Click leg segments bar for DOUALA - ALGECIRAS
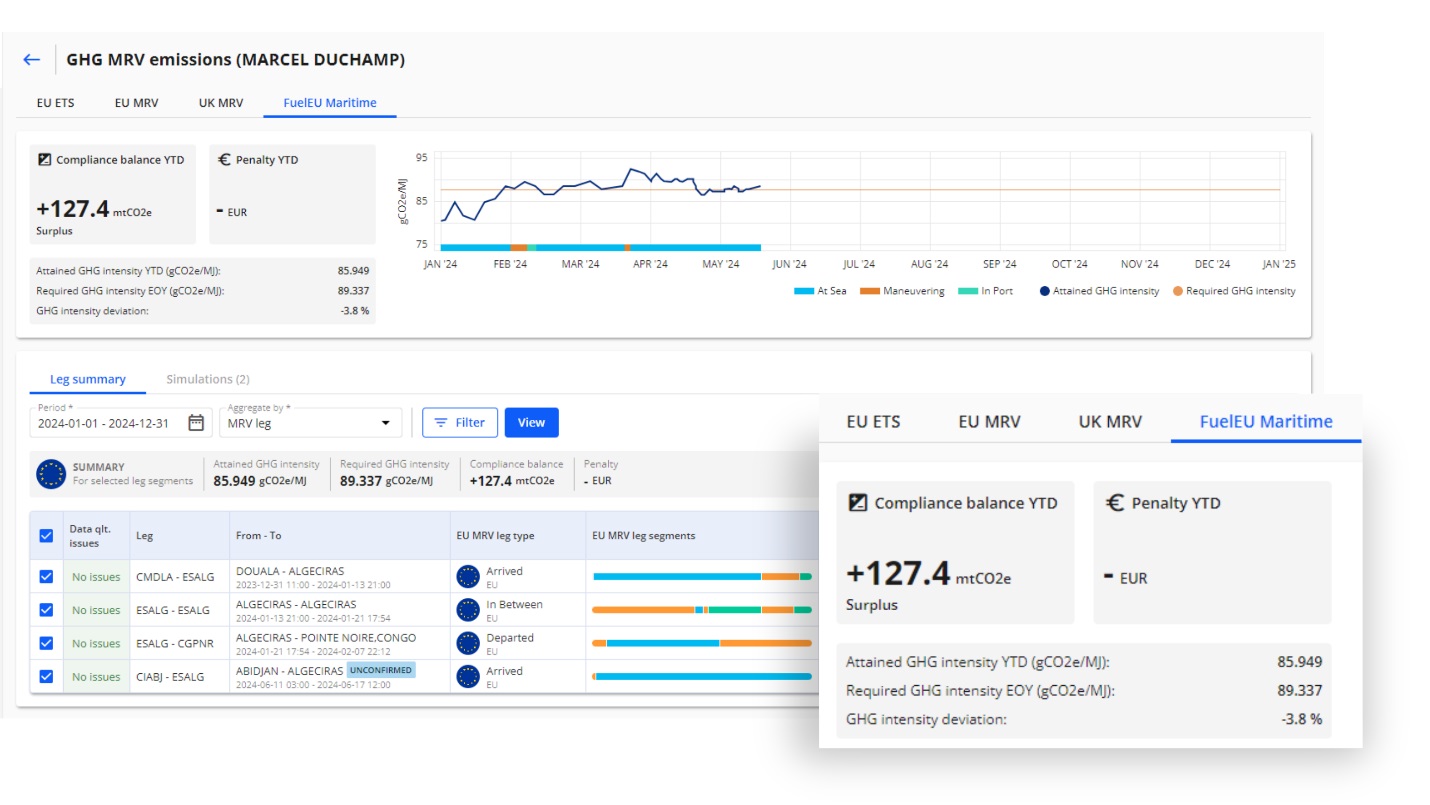 (702, 577)
